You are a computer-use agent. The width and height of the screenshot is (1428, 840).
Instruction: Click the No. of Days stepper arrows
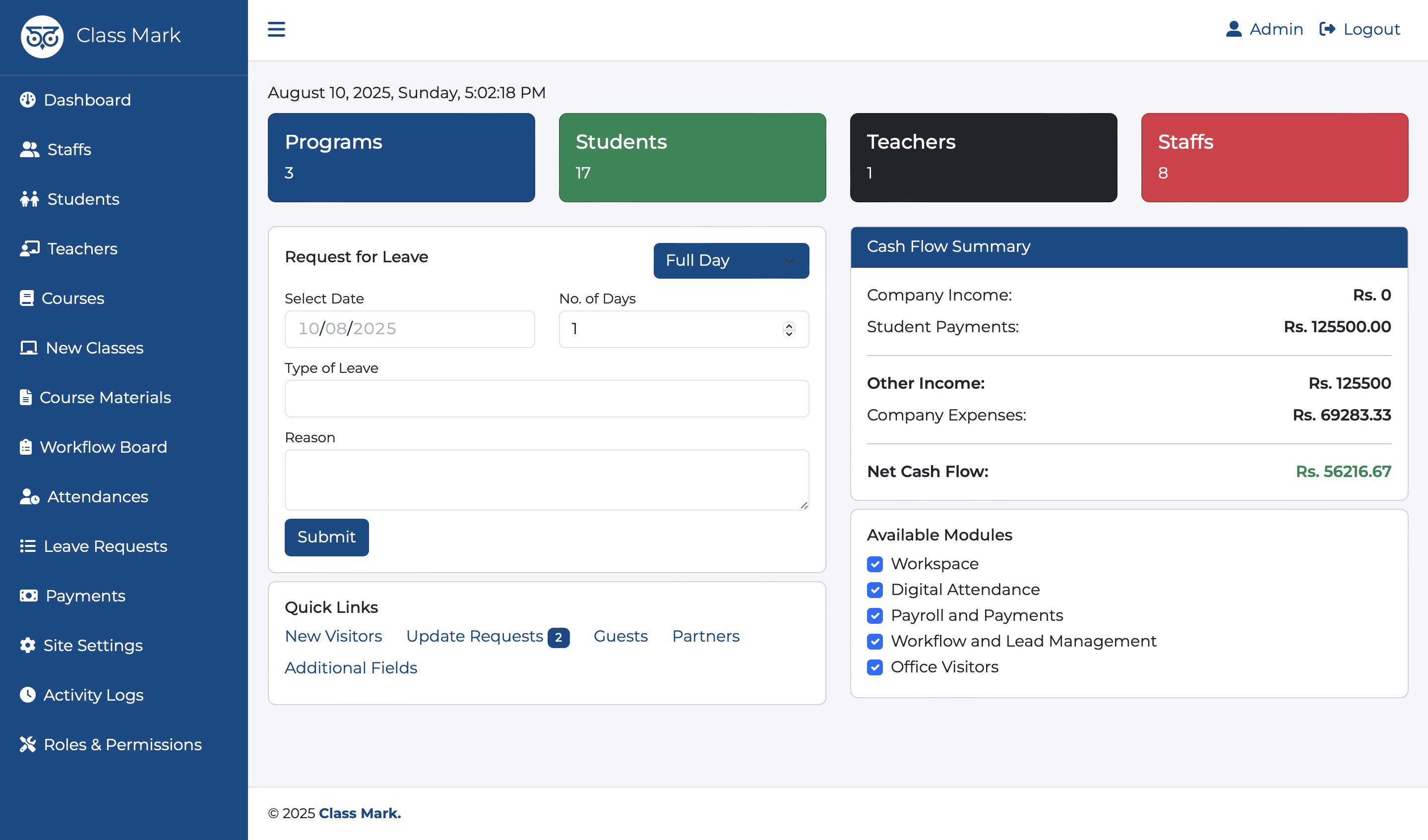tap(789, 329)
